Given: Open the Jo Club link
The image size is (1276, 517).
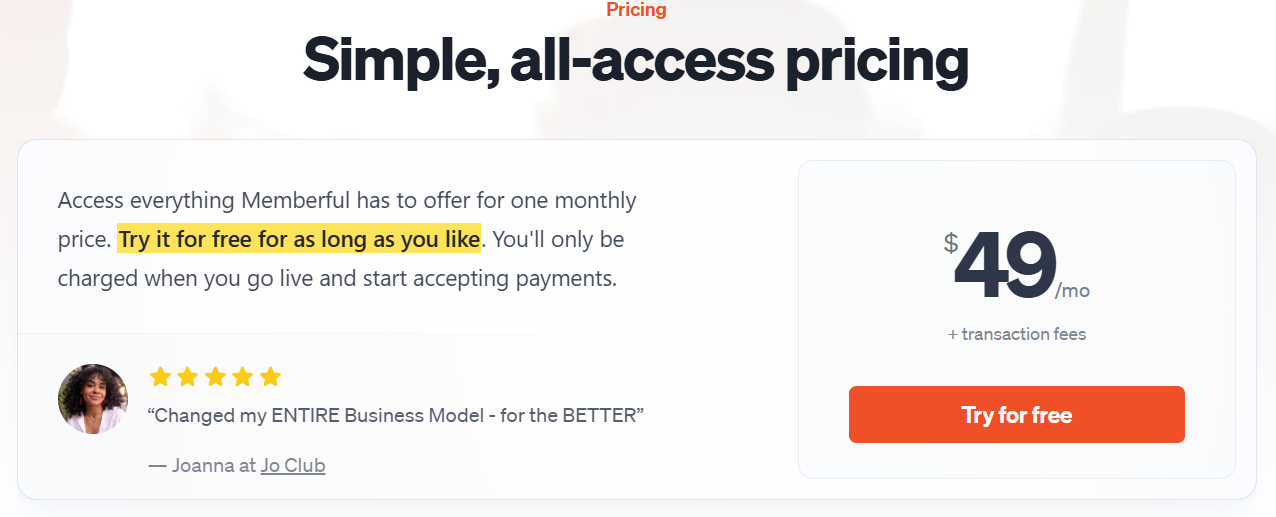Looking at the screenshot, I should (293, 465).
